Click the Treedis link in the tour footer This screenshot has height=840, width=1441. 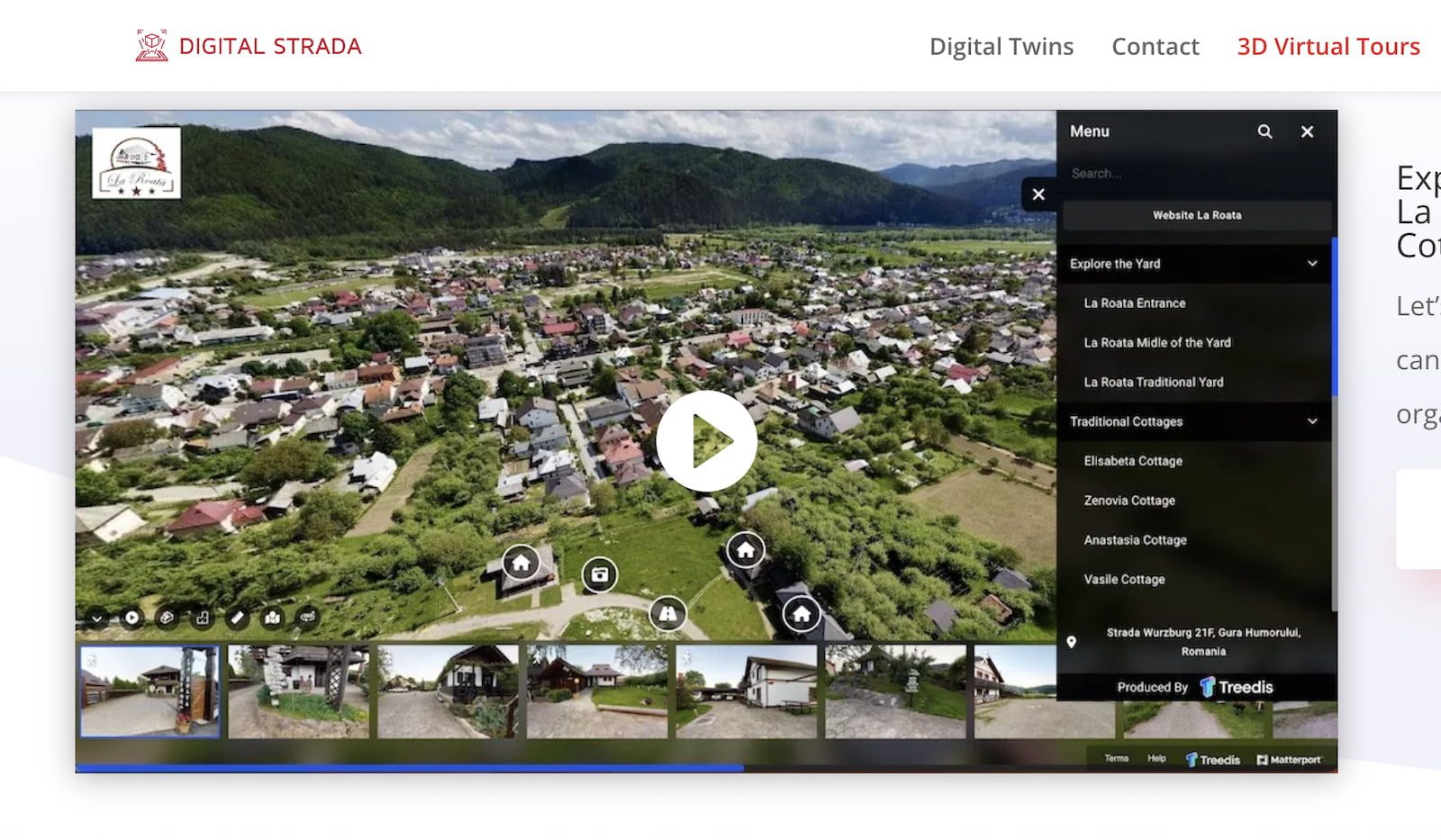pyautogui.click(x=1212, y=760)
